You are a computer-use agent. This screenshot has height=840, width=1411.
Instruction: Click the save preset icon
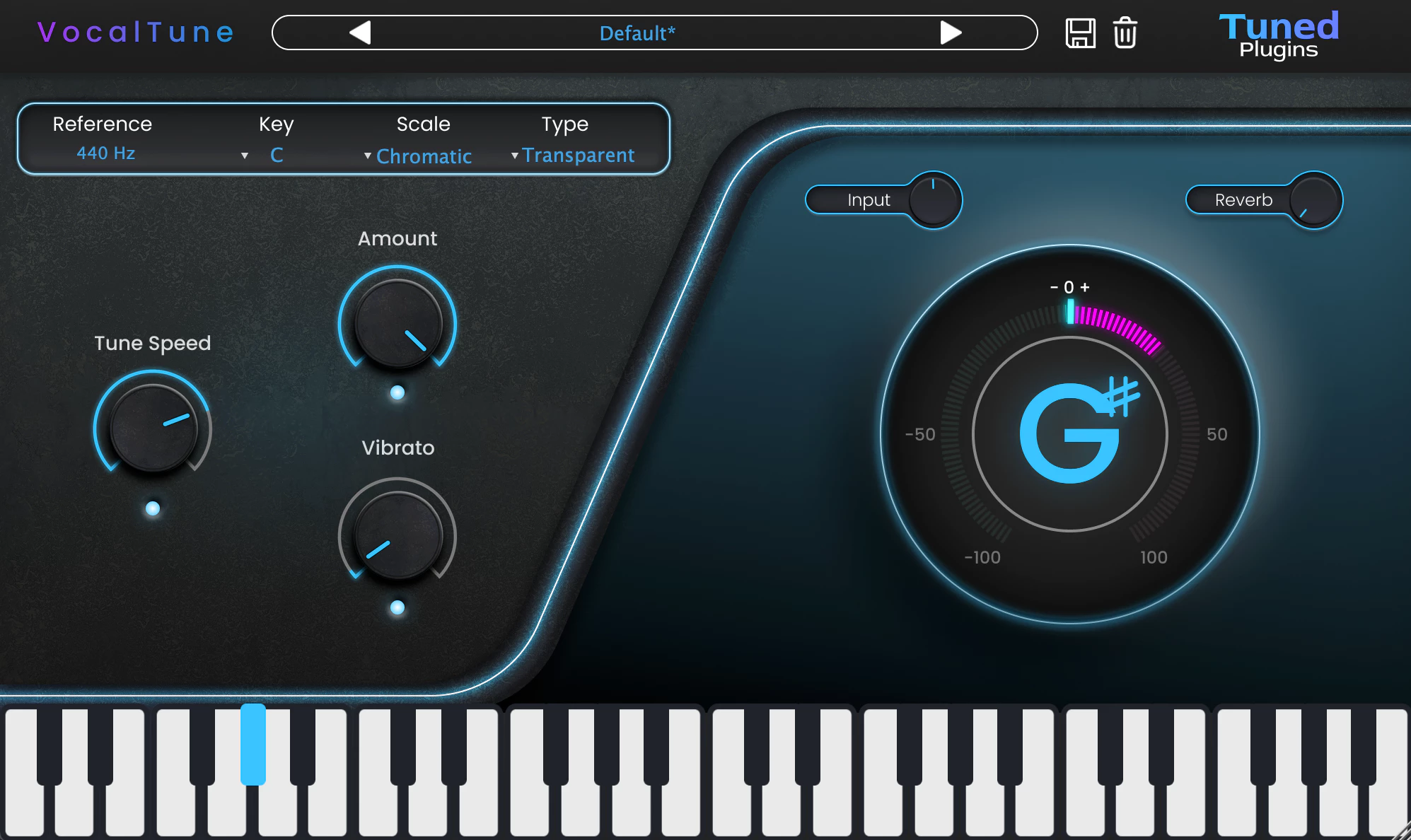pos(1079,33)
